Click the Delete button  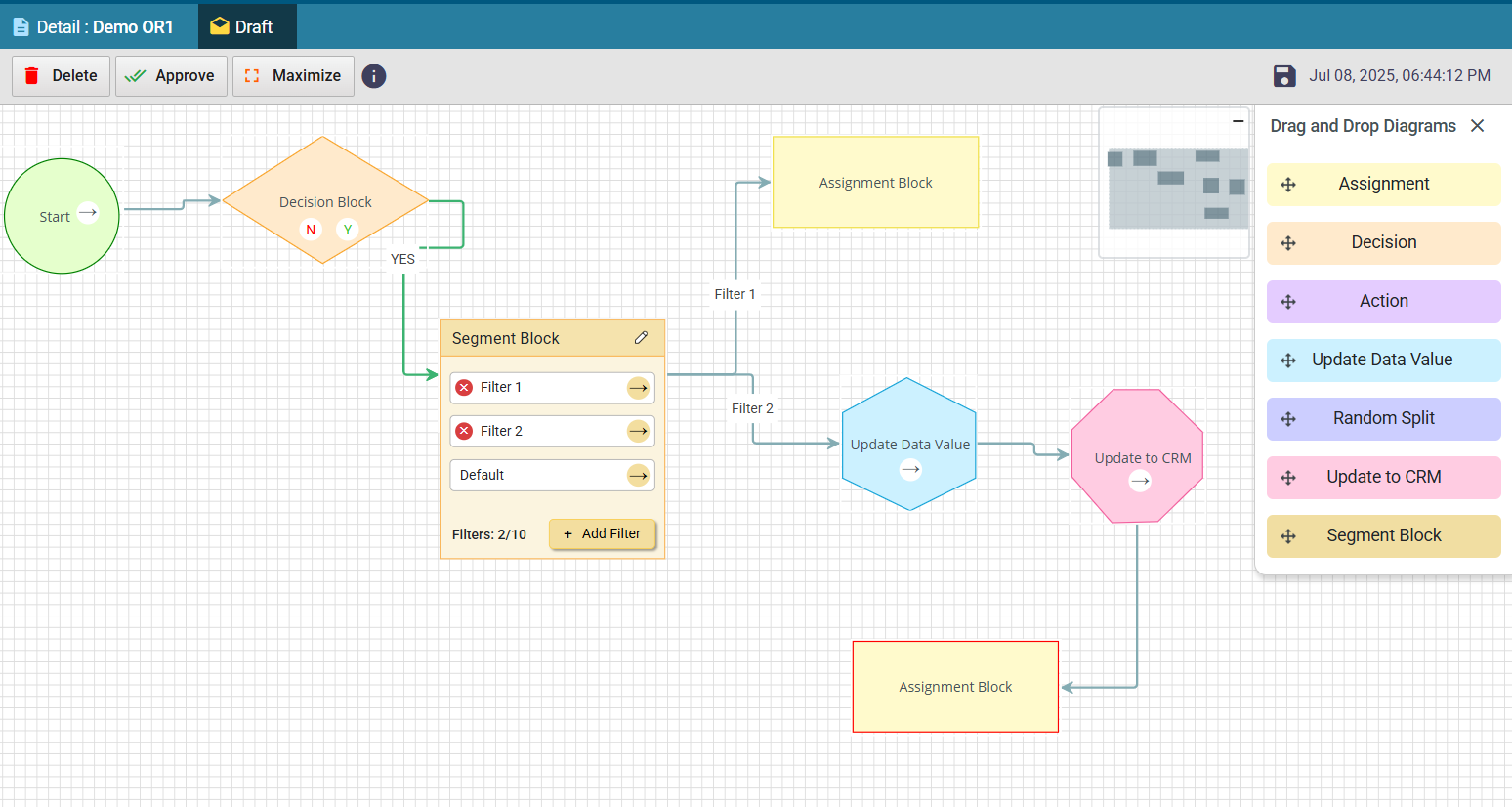[61, 76]
